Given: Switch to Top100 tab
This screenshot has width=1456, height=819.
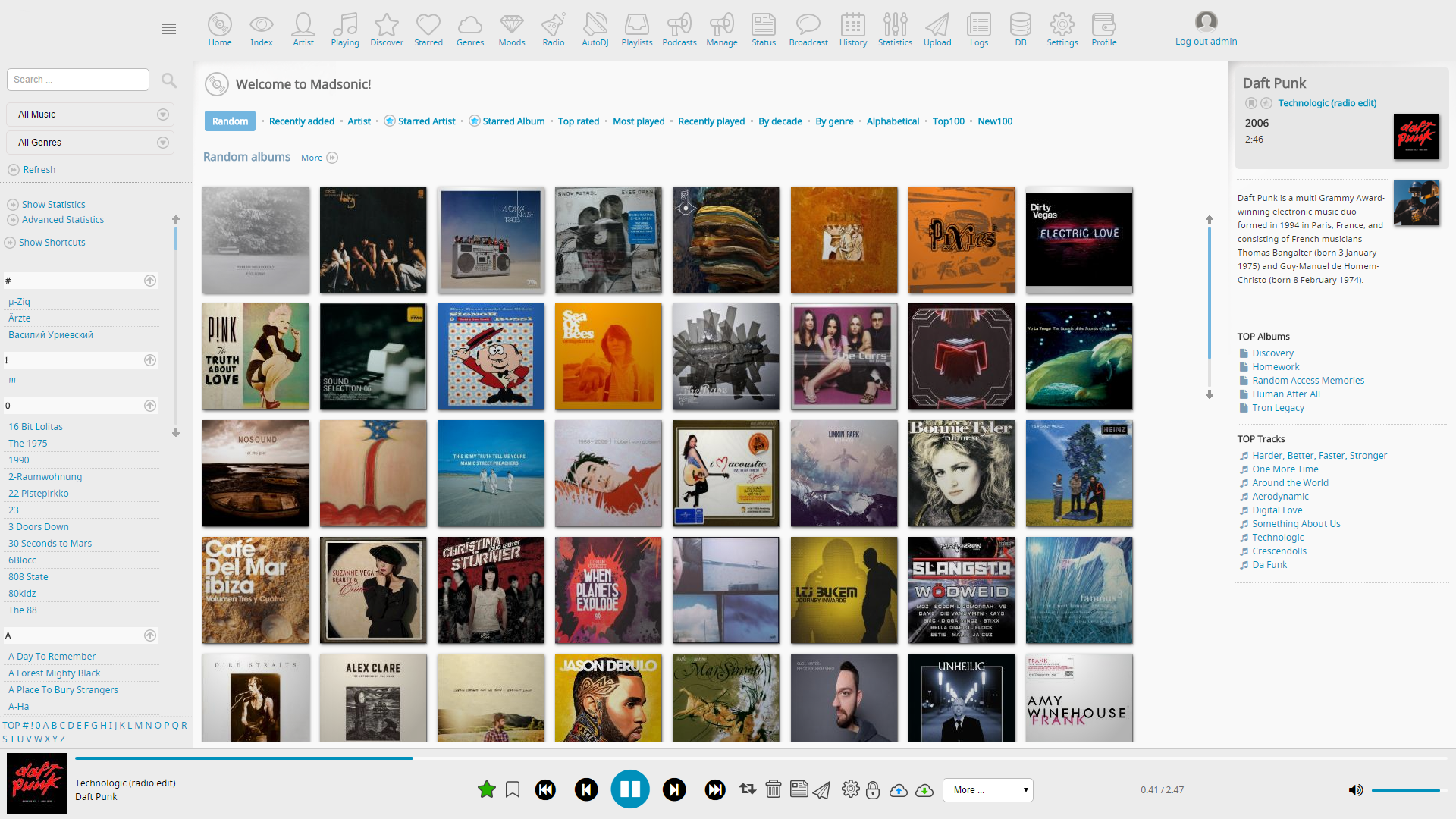Looking at the screenshot, I should (x=949, y=121).
